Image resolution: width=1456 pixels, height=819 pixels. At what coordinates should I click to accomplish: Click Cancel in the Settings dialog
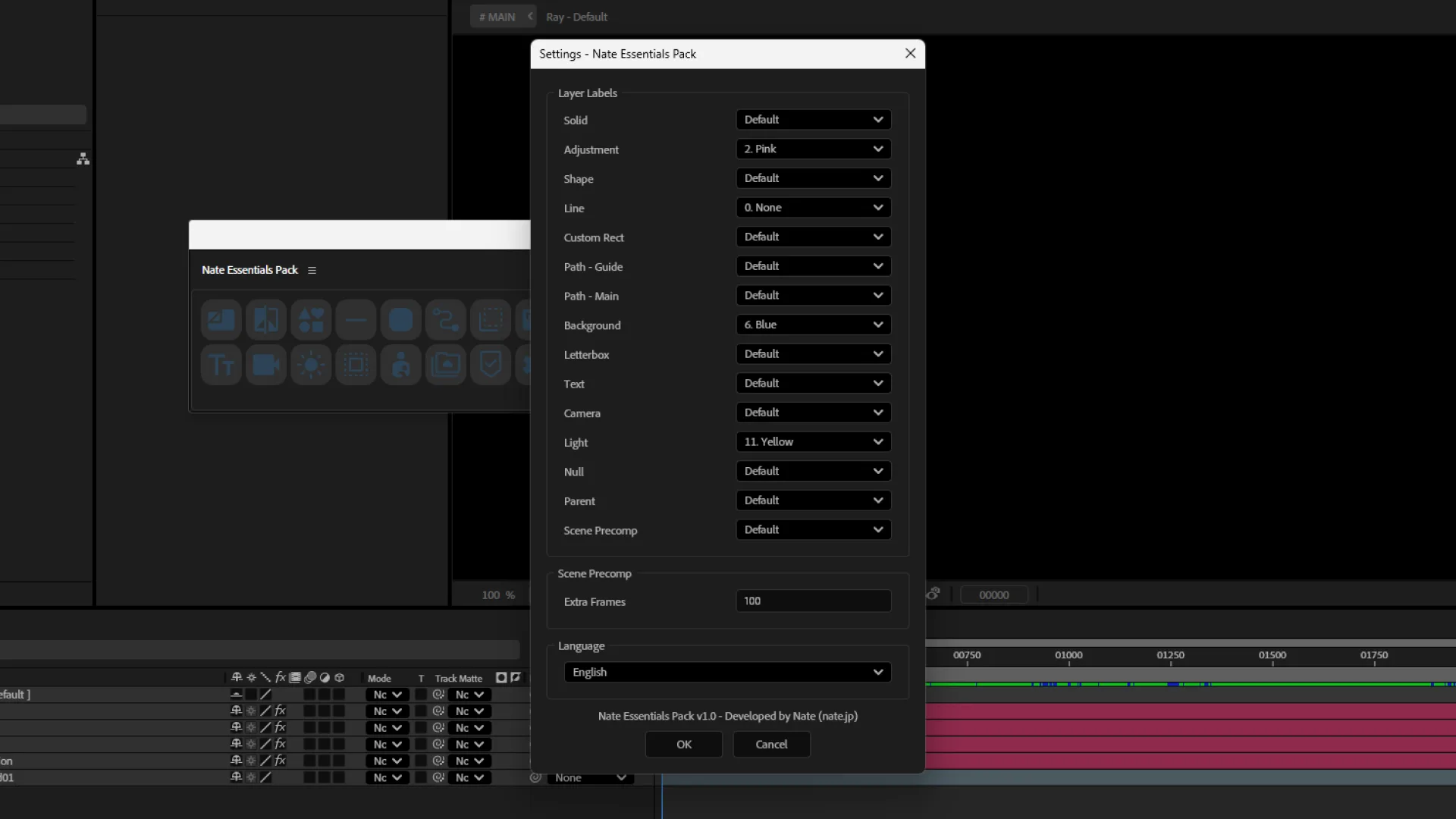tap(770, 744)
